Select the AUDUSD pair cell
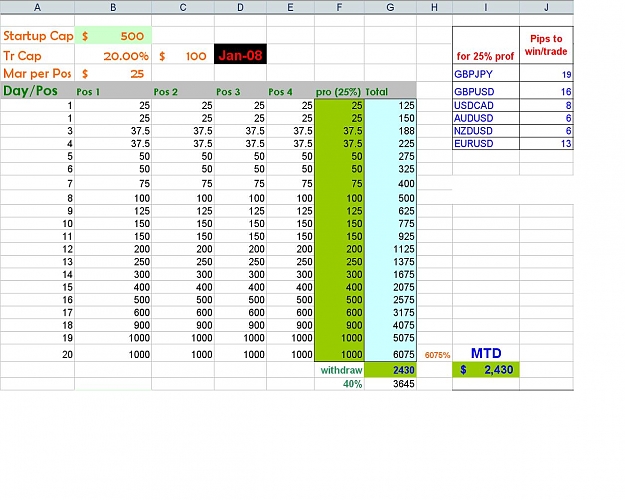Viewport: 625px width, 500px height. (486, 118)
